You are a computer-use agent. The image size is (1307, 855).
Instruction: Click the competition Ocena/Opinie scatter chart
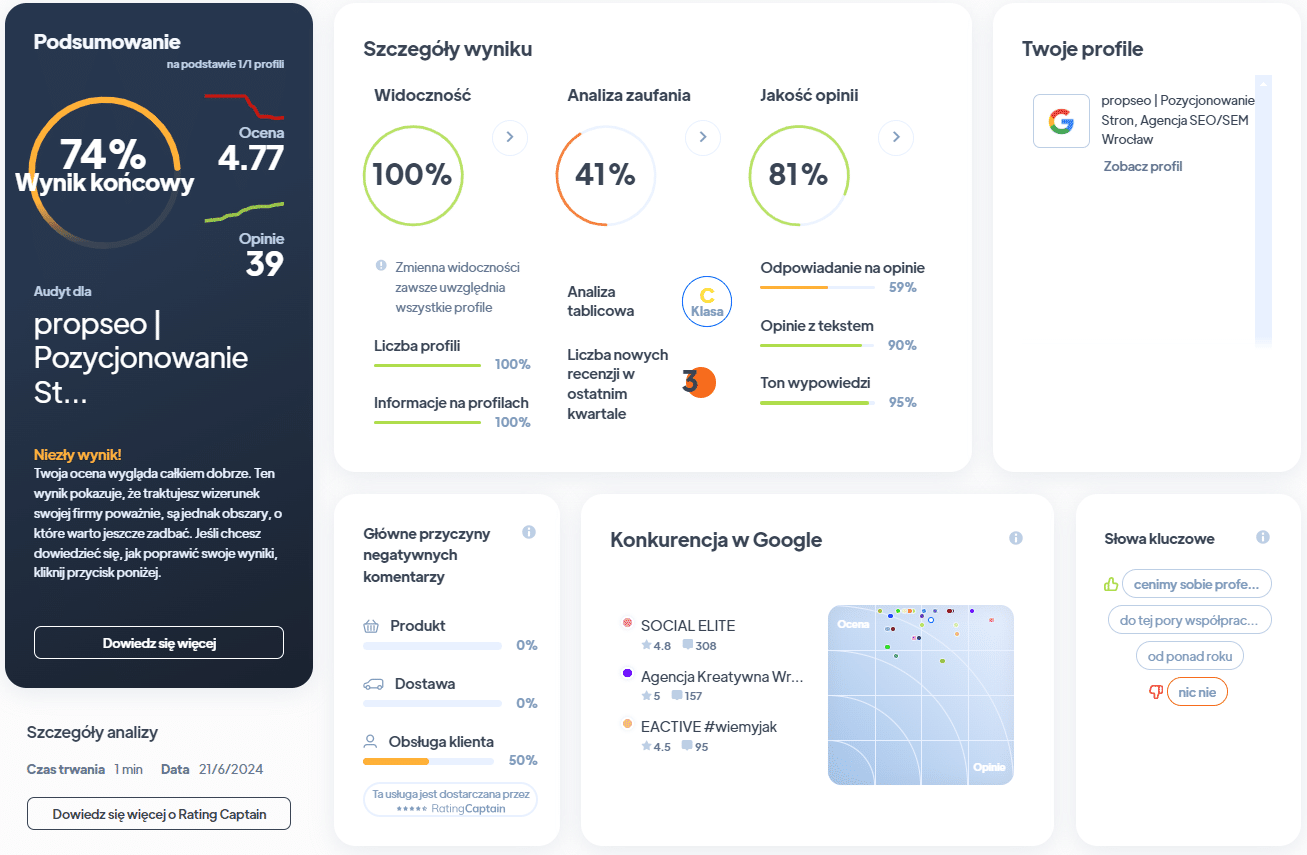click(x=921, y=695)
